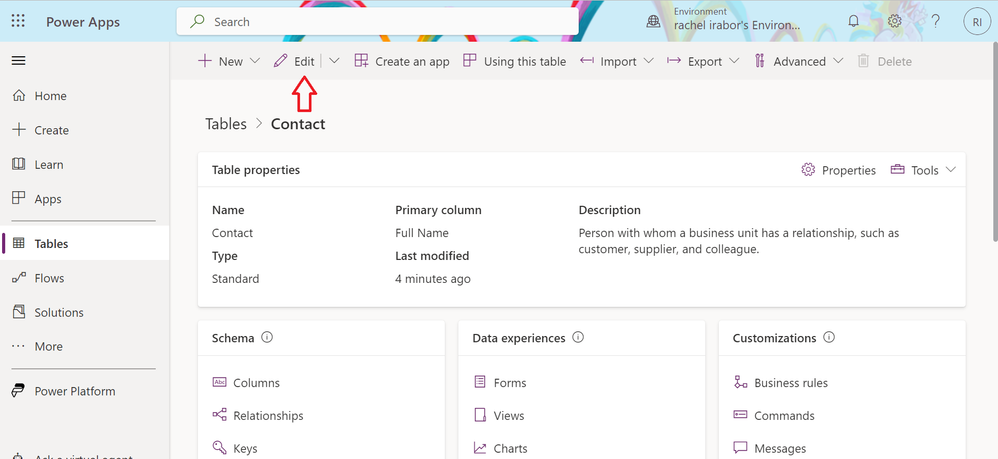Screen dimensions: 998x459
Task: Open the settings gear in header
Action: tap(894, 21)
